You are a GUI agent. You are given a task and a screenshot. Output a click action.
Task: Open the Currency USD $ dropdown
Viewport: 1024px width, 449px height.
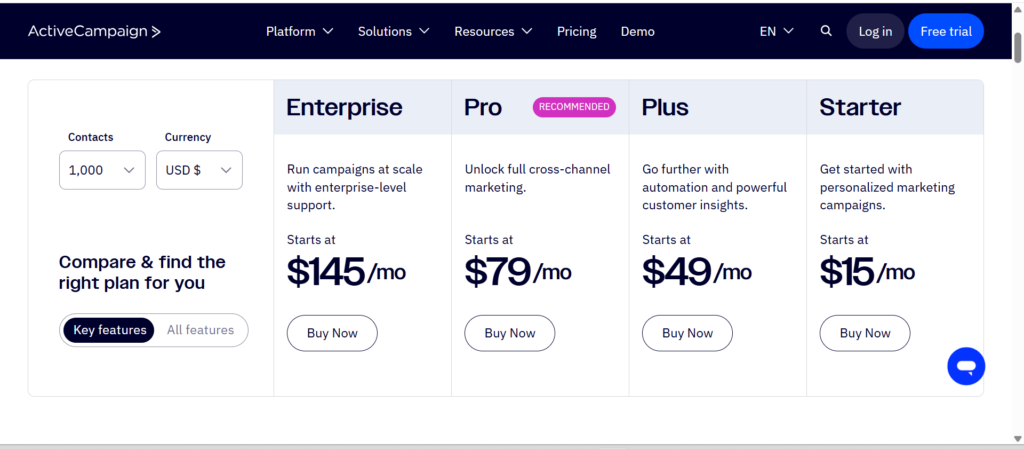click(199, 170)
